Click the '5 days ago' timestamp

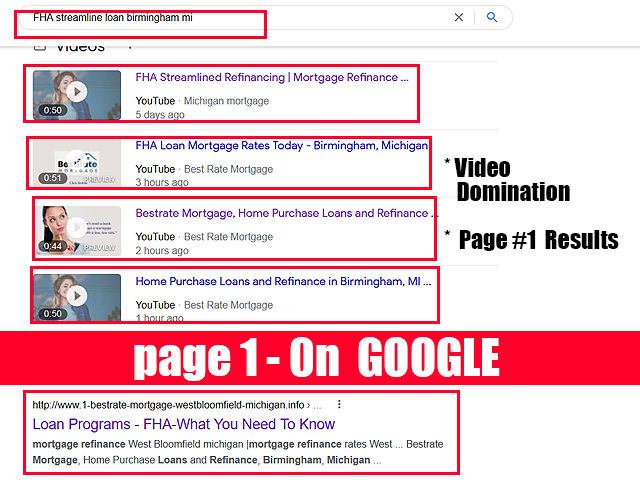(160, 115)
